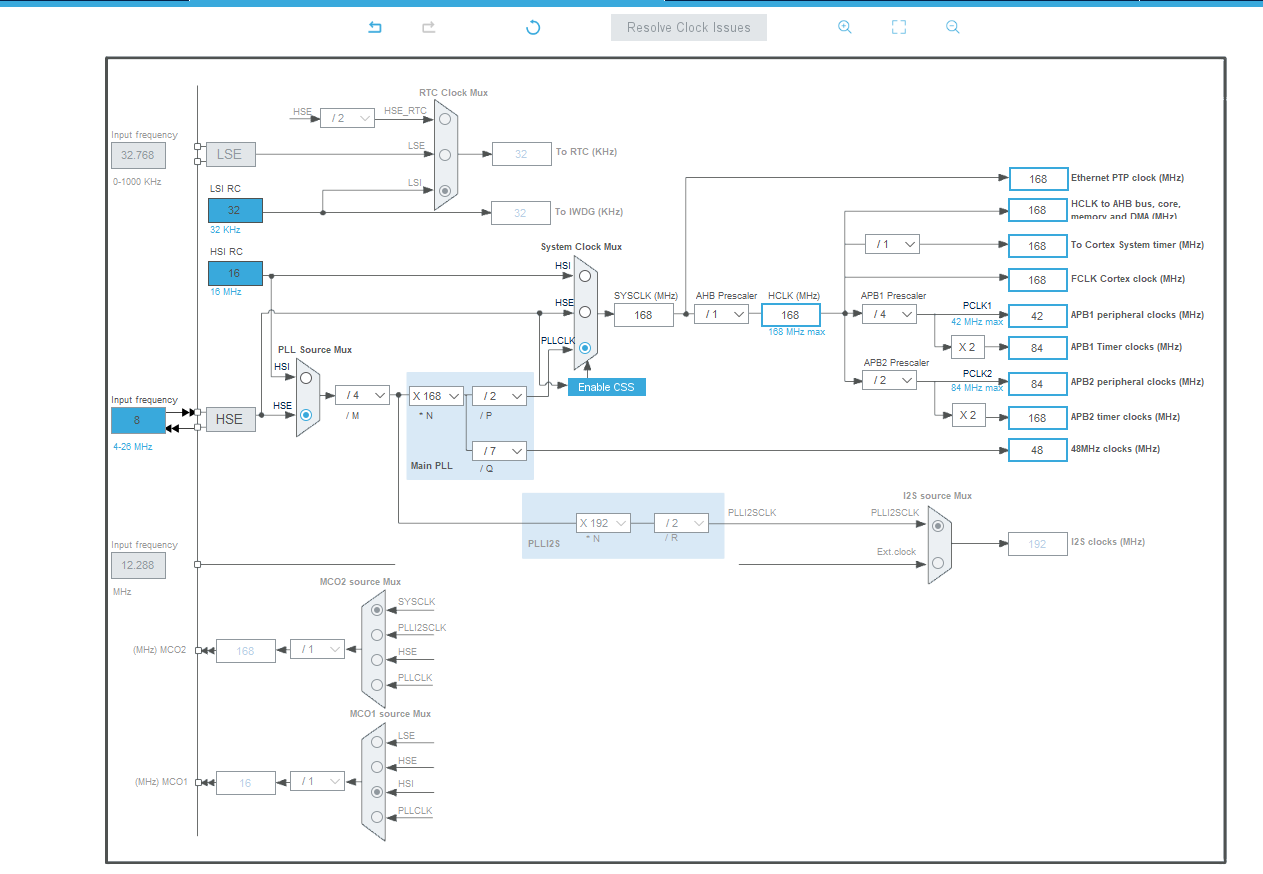Open the APB2 Prescaler dropdown

(x=890, y=380)
